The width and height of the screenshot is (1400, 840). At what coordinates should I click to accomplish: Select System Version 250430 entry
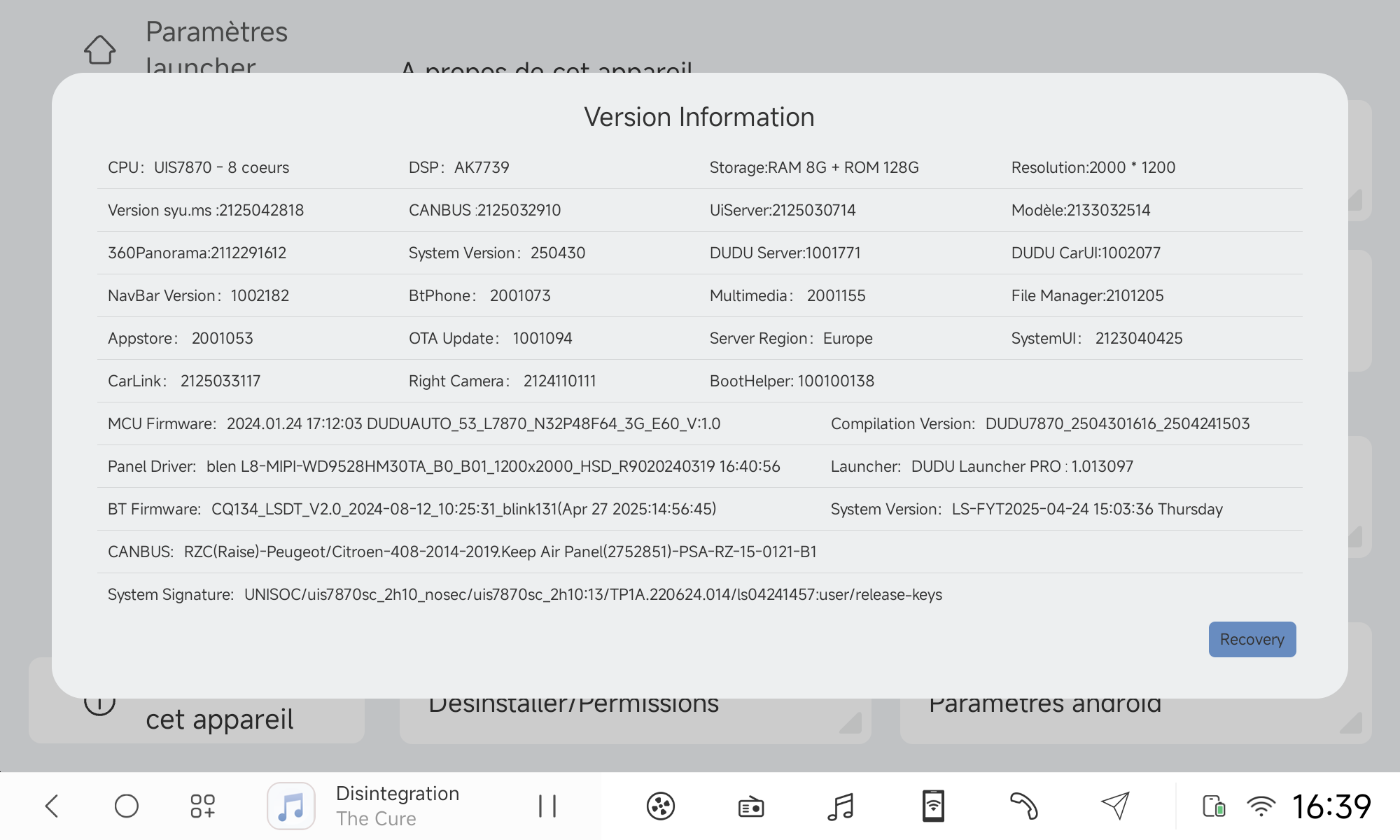(497, 253)
